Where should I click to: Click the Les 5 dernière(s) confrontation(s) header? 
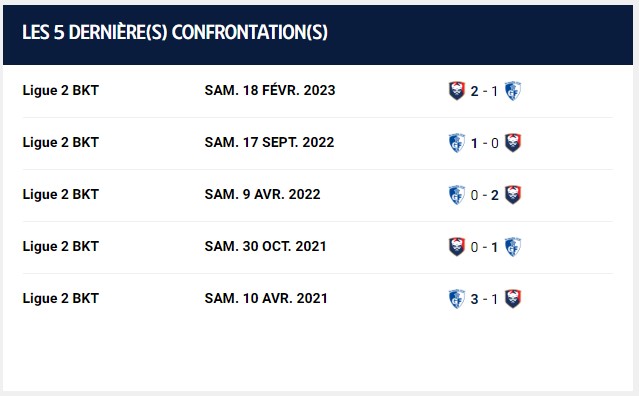click(175, 33)
